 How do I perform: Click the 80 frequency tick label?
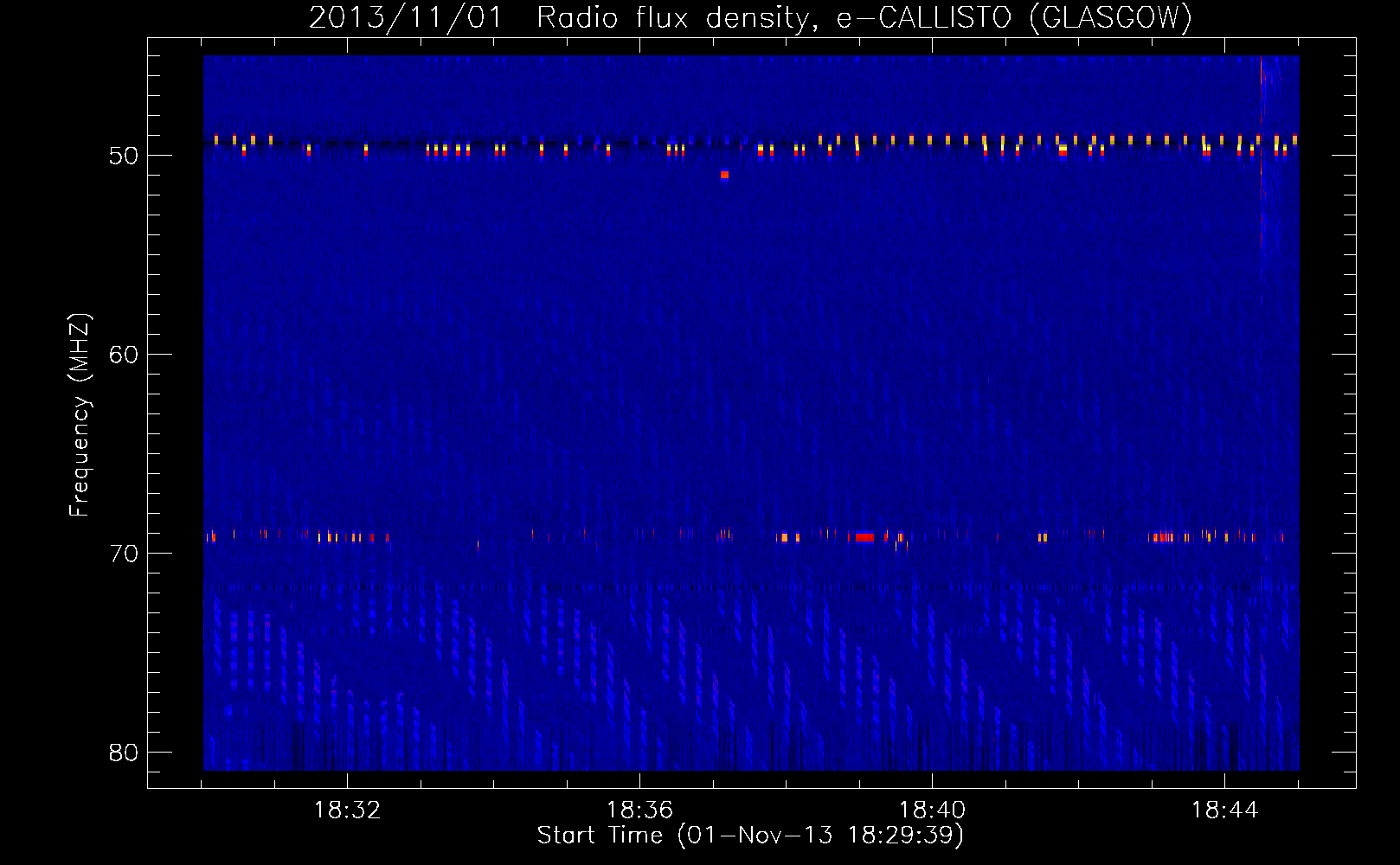pos(124,753)
